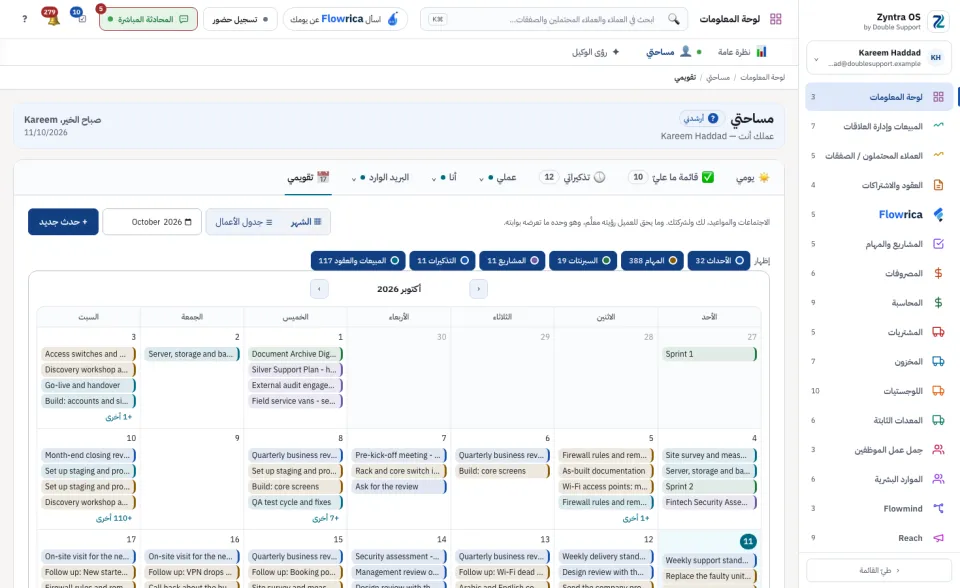The height and width of the screenshot is (588, 960).
Task: Click the global search input field
Action: [x=554, y=19]
